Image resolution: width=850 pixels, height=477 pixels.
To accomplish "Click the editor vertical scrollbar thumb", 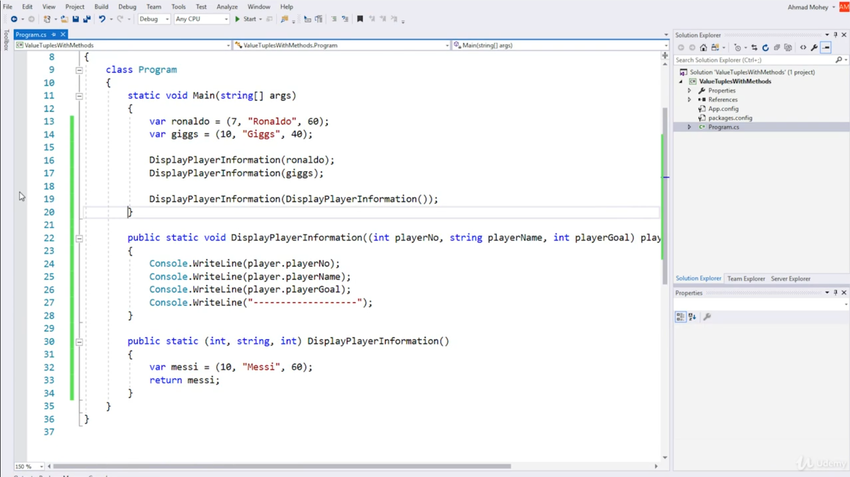I will (665, 196).
